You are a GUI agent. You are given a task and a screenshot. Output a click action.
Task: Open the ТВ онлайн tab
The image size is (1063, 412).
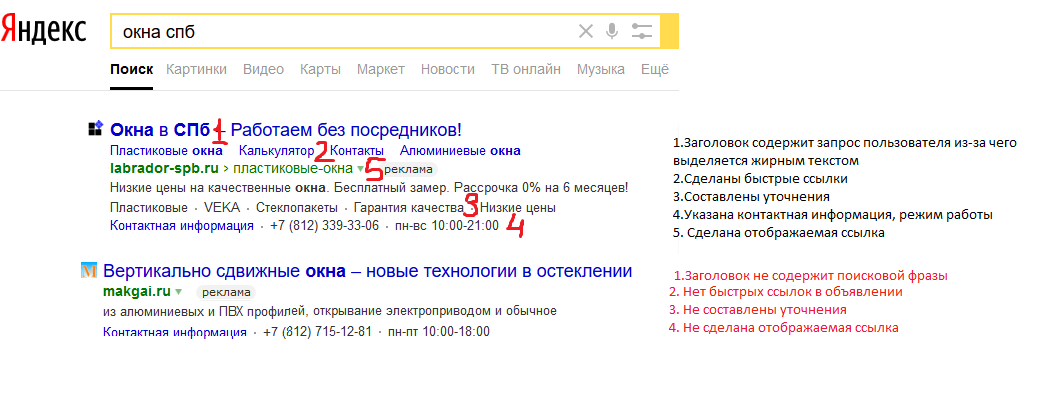pos(526,69)
